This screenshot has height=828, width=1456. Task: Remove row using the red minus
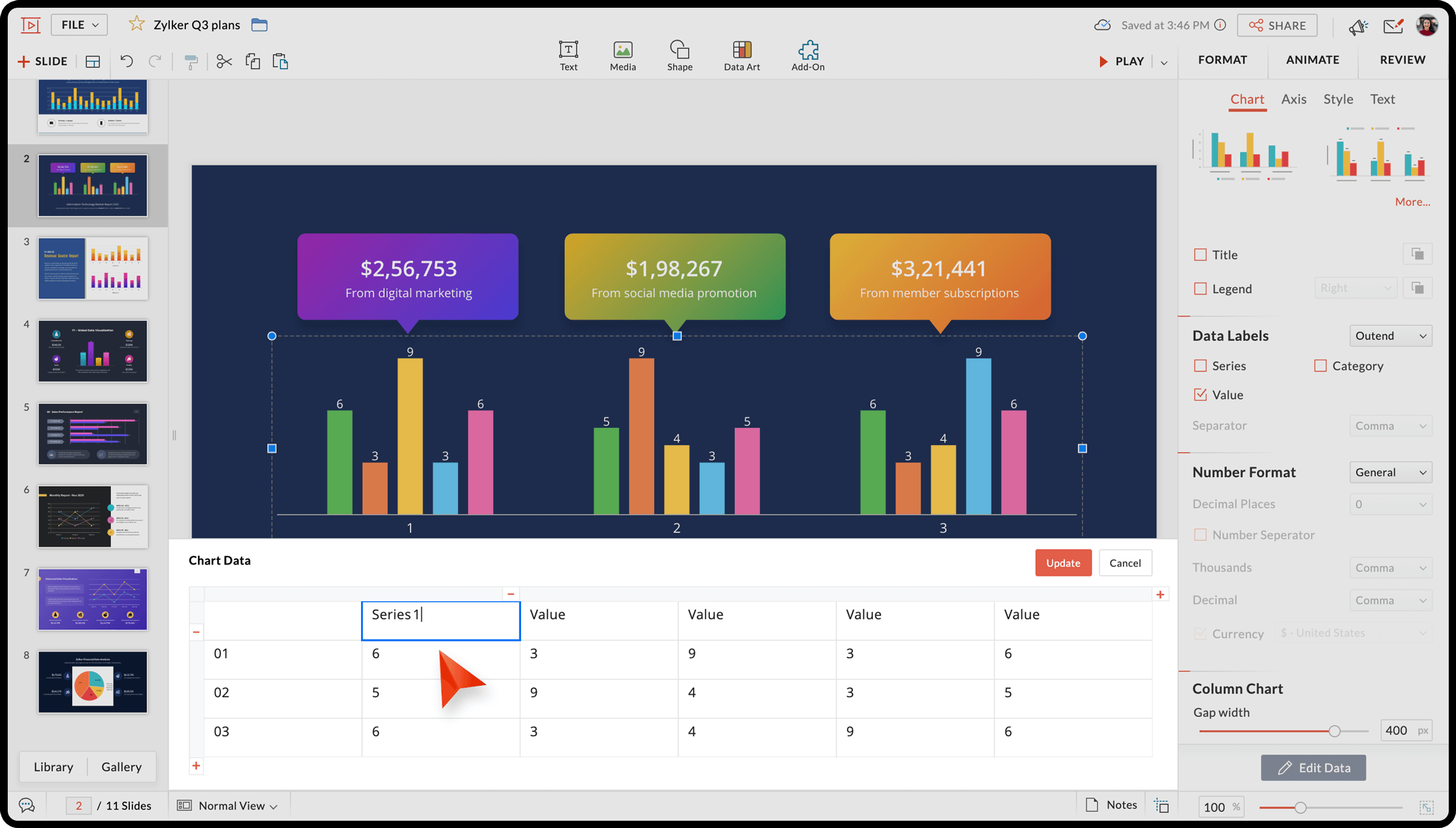pos(197,632)
